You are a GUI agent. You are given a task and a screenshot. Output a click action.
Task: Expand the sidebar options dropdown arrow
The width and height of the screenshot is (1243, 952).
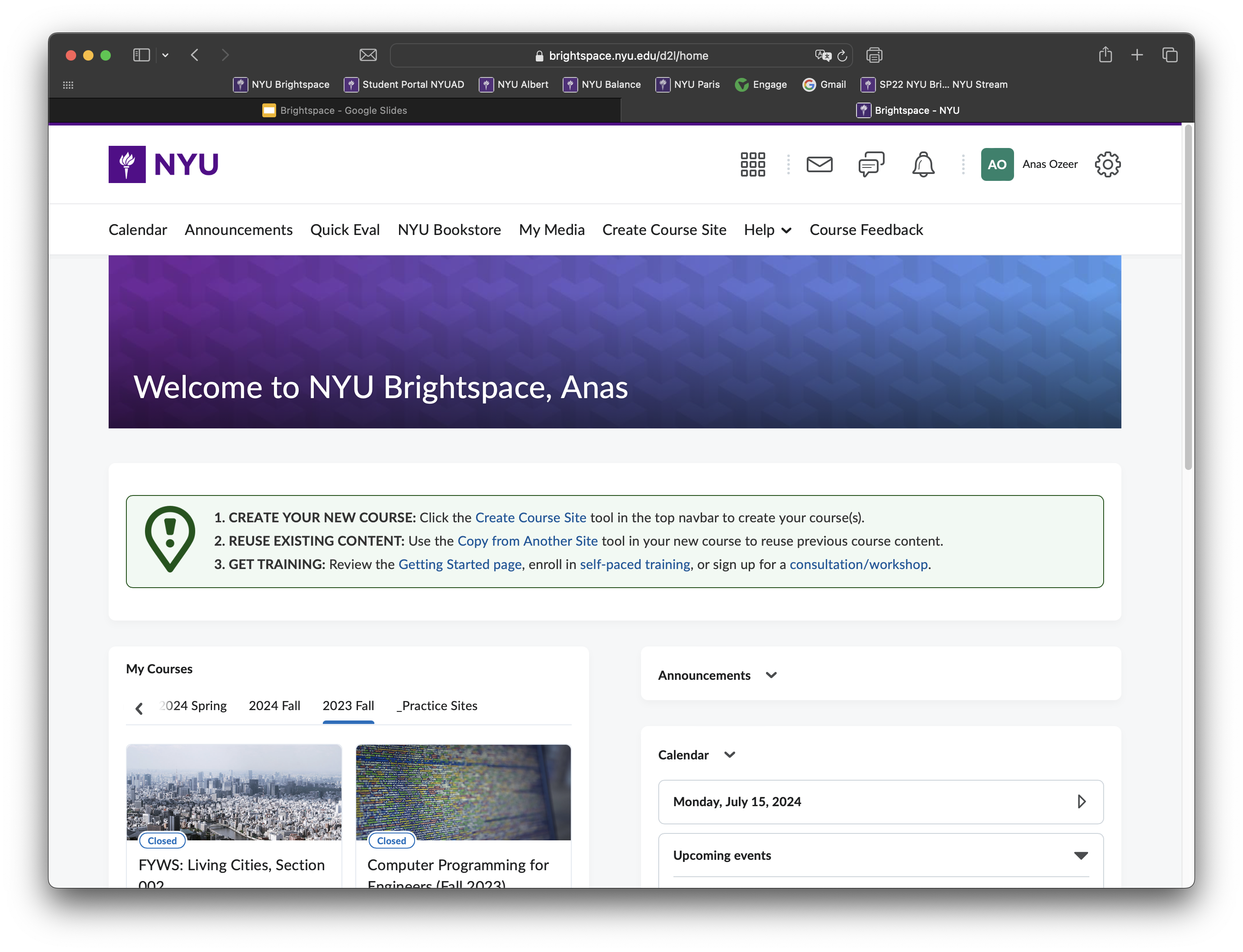click(165, 55)
